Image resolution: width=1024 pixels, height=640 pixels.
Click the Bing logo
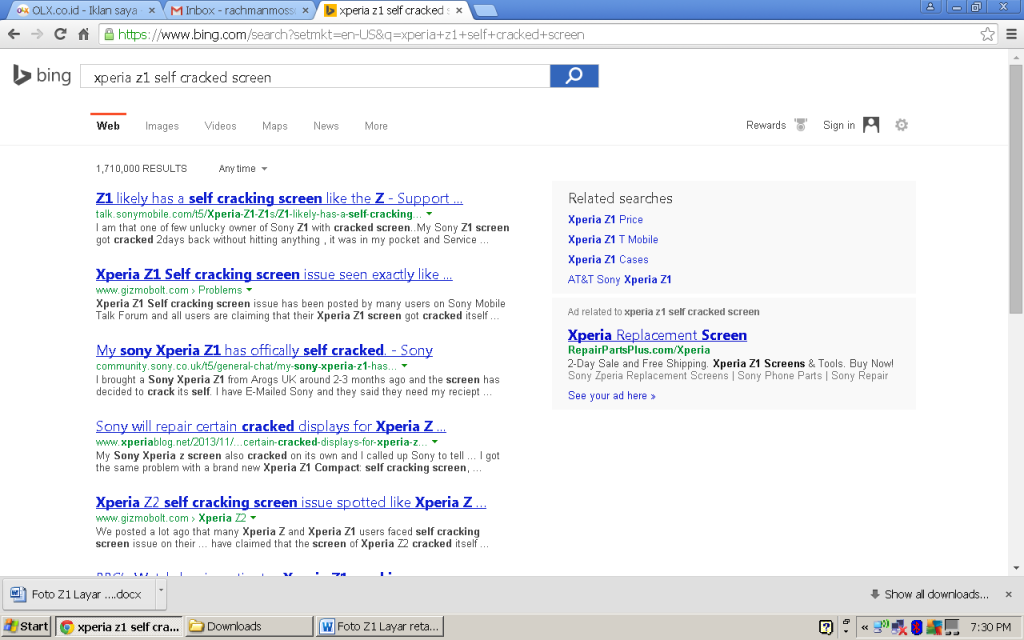click(42, 76)
